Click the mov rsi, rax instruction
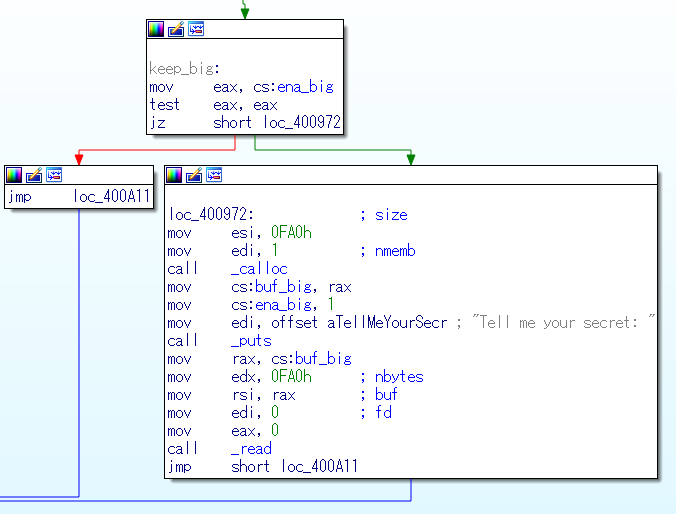 click(x=232, y=395)
